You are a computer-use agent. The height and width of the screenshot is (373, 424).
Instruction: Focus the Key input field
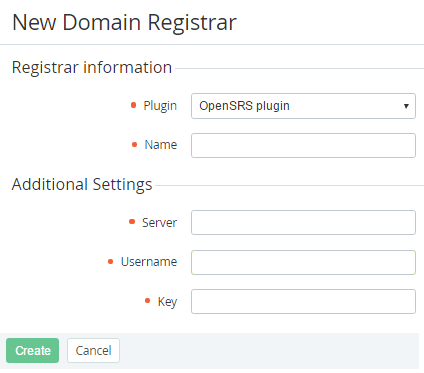coord(303,301)
